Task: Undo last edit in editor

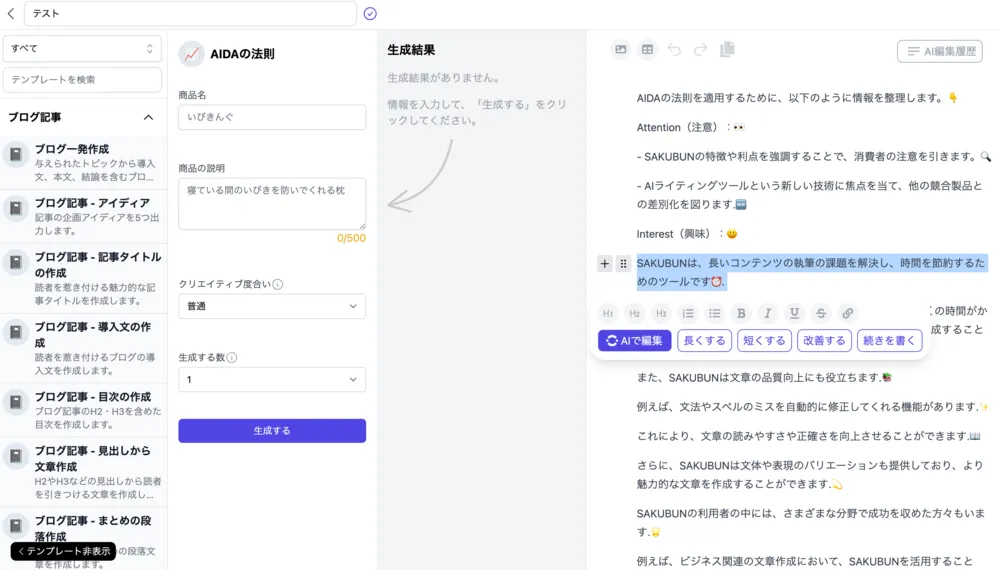Action: [674, 50]
